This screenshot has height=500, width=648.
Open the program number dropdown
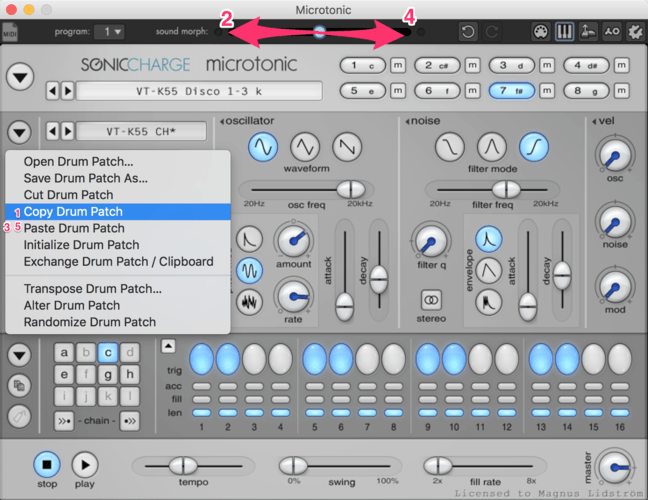109,31
